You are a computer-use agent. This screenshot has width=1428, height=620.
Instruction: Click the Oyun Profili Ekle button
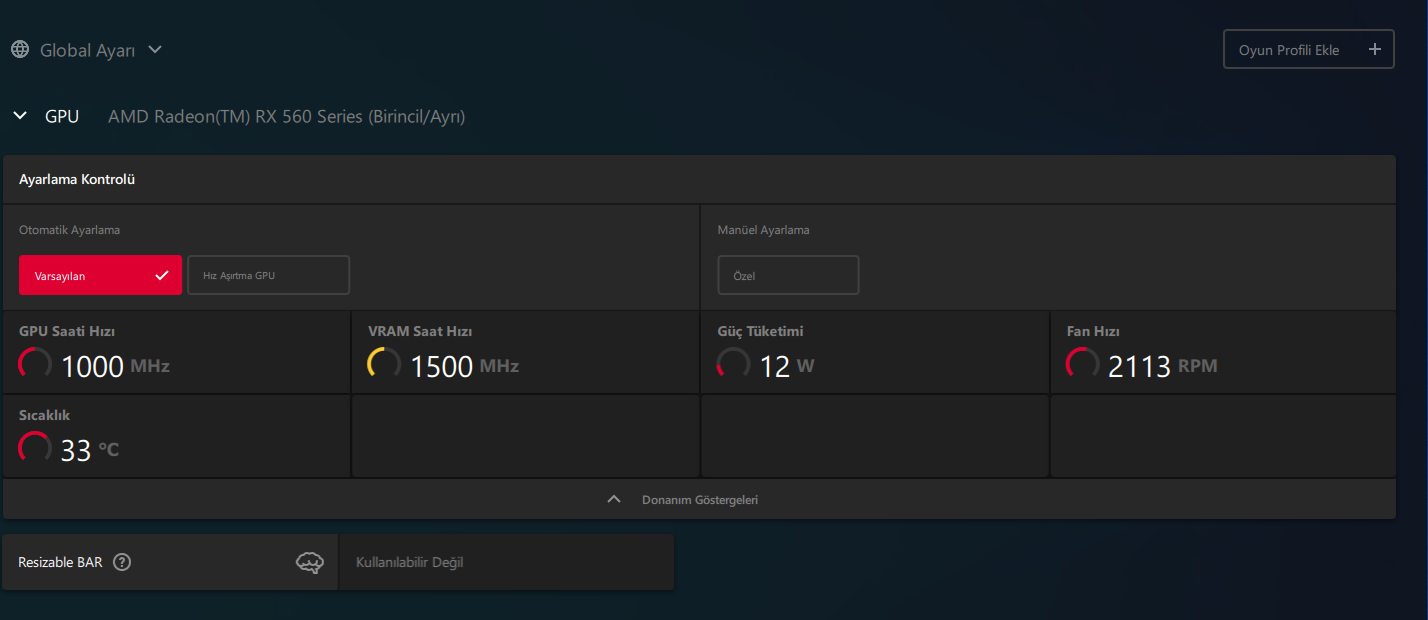click(1308, 49)
